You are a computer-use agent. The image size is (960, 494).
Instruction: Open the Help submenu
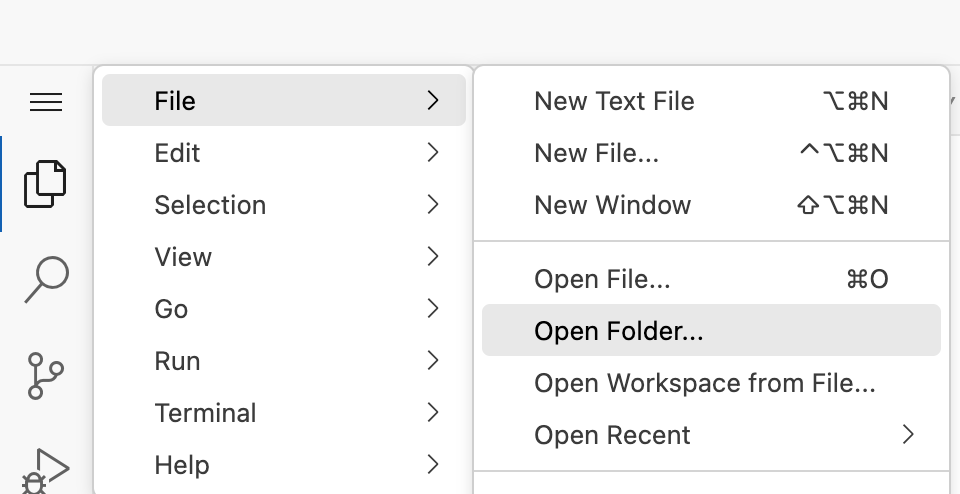tap(284, 465)
